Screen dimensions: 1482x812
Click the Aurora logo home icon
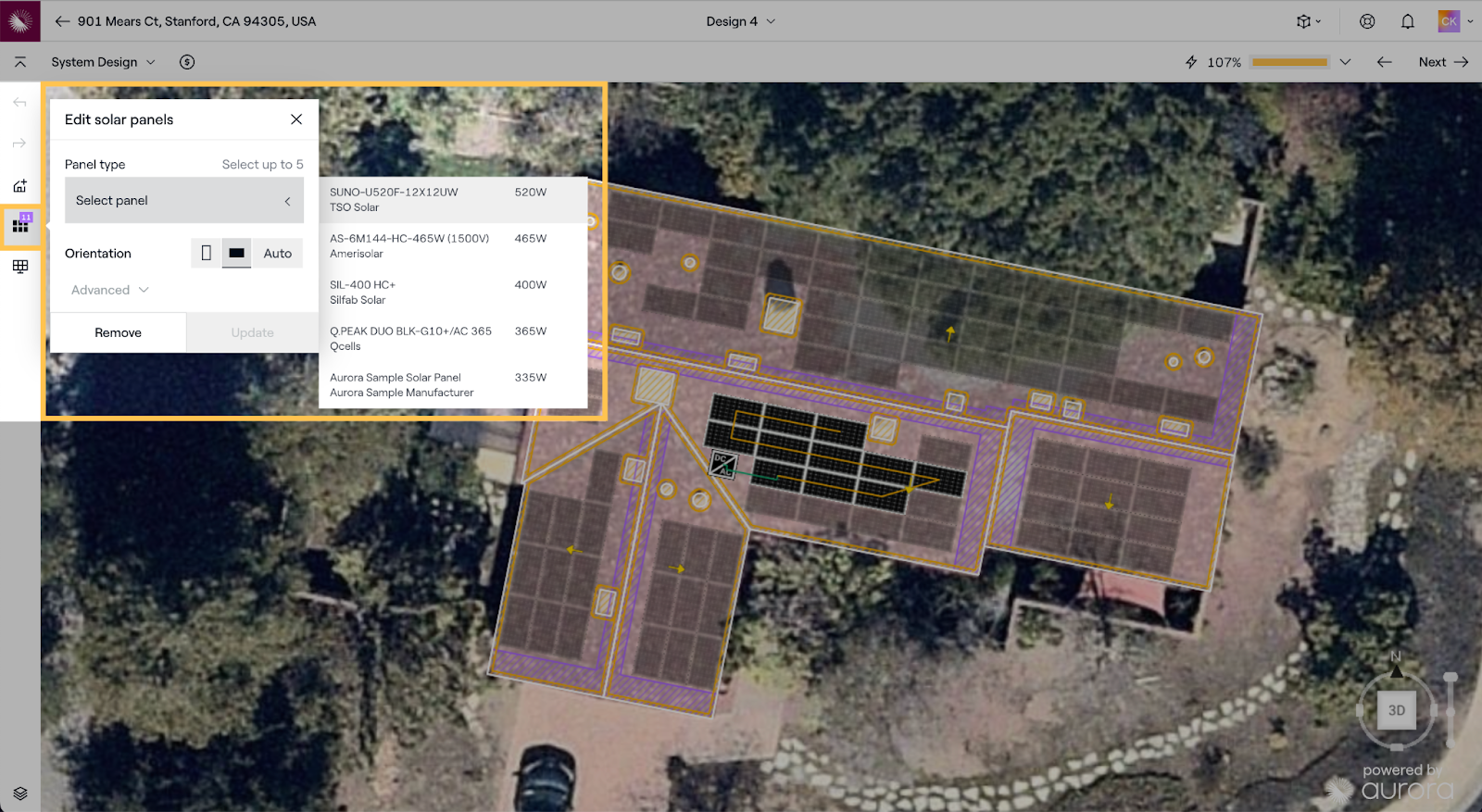(x=19, y=20)
